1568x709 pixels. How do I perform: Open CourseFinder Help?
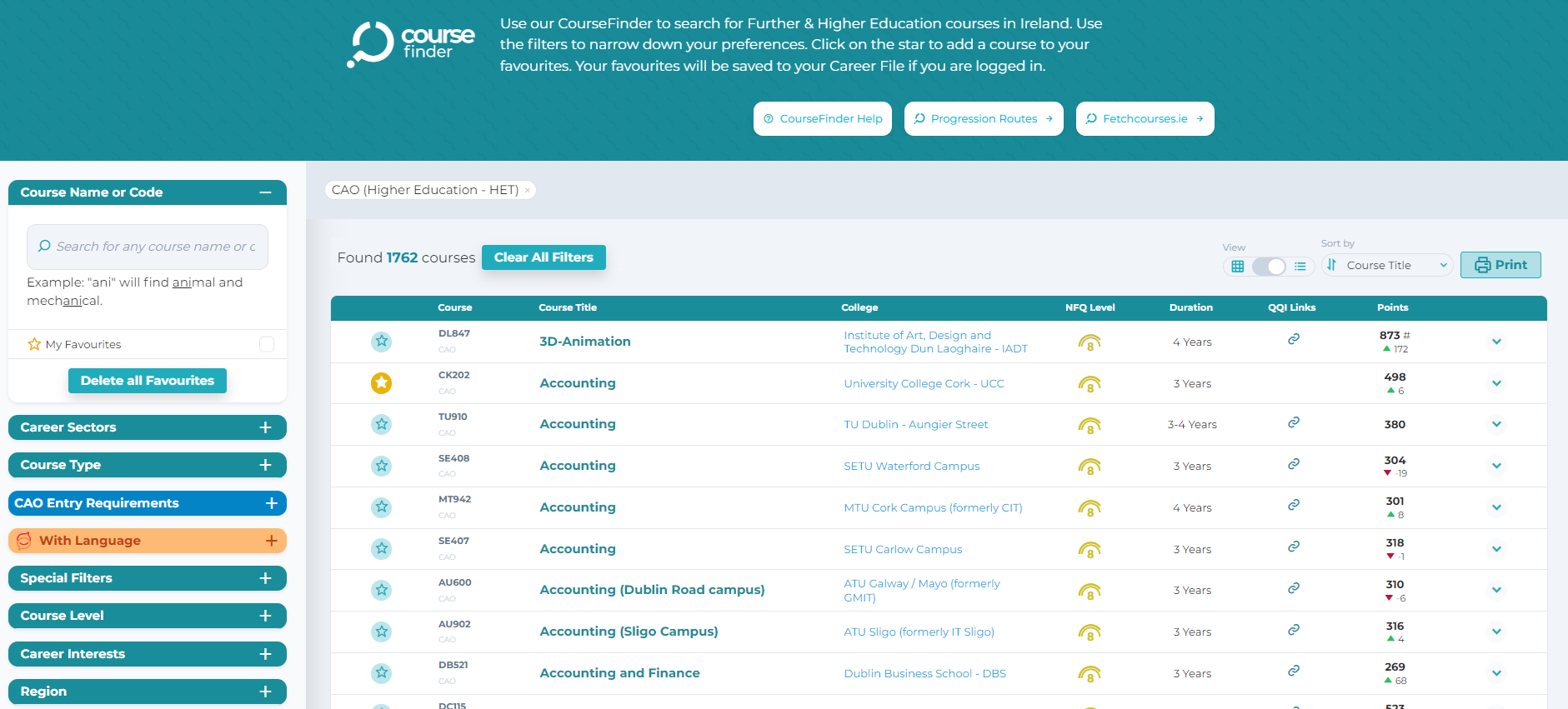point(823,118)
